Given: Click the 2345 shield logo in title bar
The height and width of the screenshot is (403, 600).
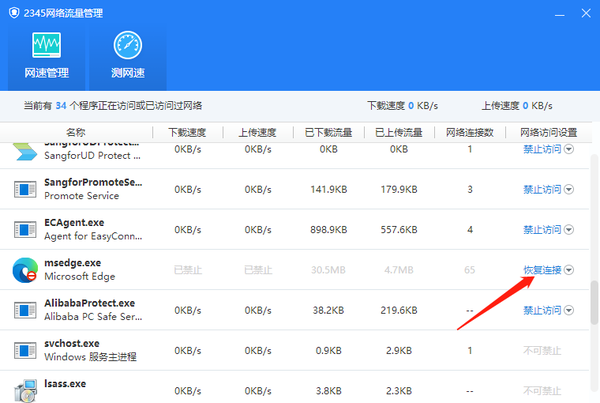Looking at the screenshot, I should [x=12, y=11].
